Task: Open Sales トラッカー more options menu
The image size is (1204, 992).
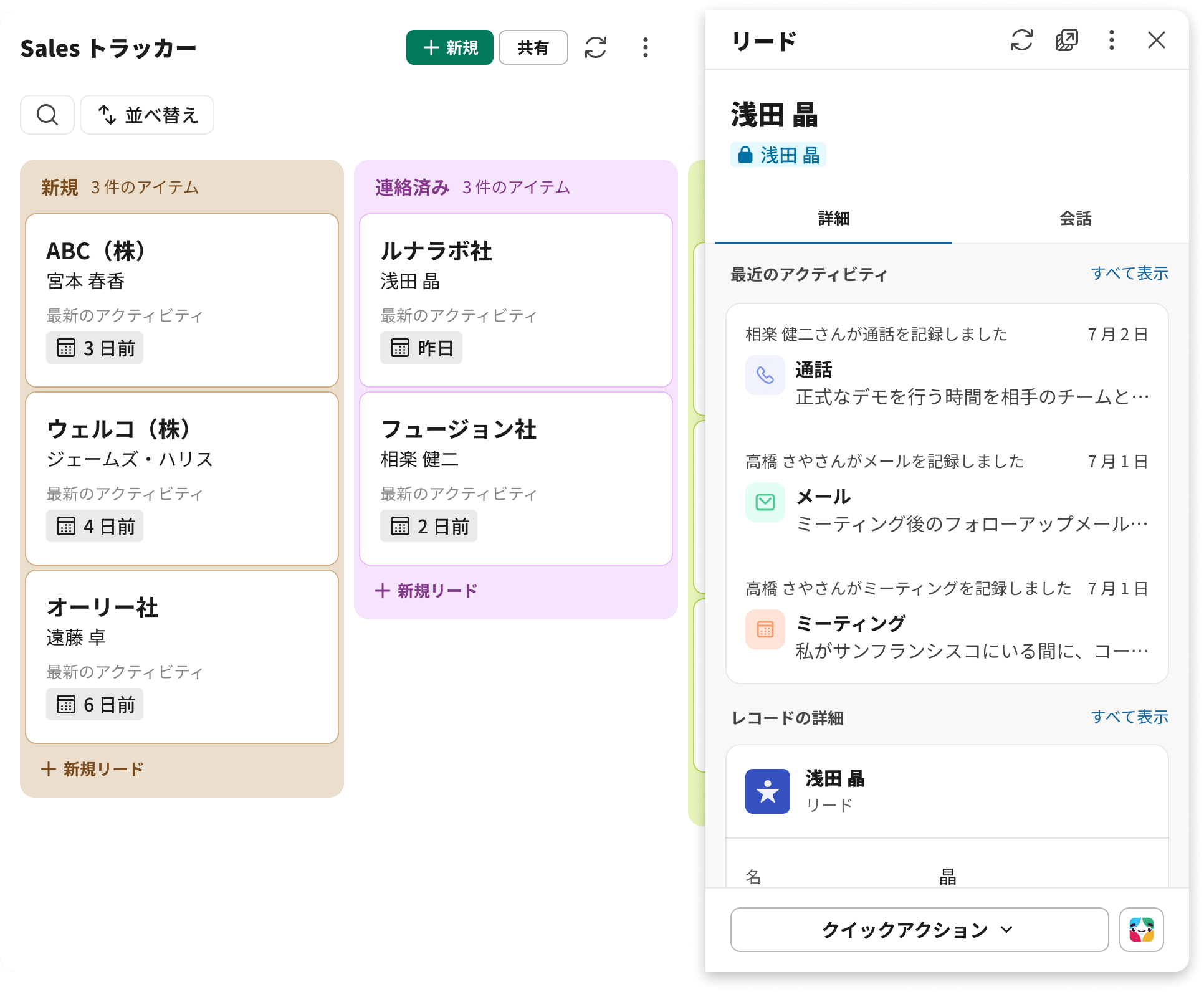Action: 646,47
